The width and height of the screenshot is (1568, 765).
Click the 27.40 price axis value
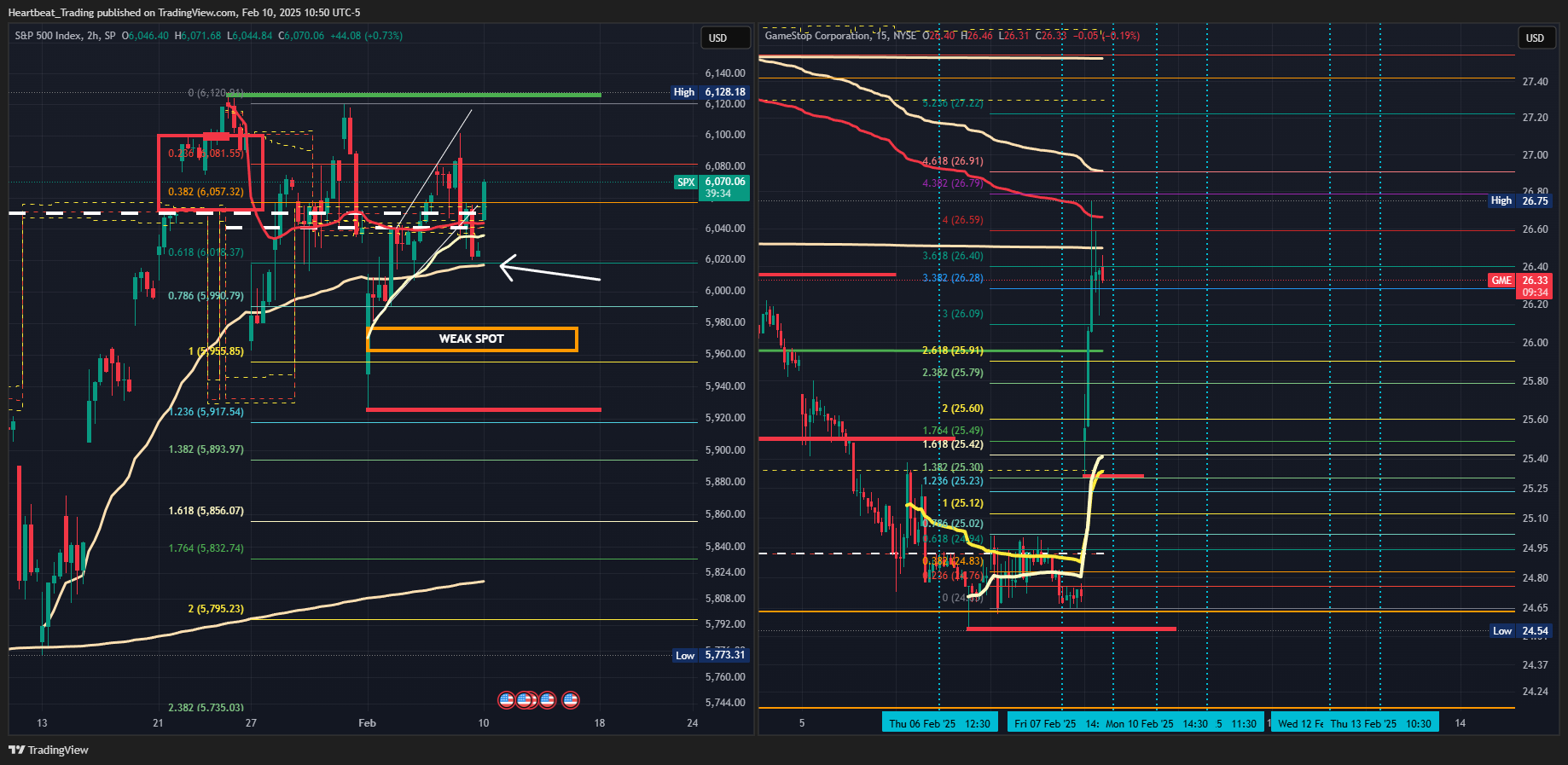(x=1536, y=82)
